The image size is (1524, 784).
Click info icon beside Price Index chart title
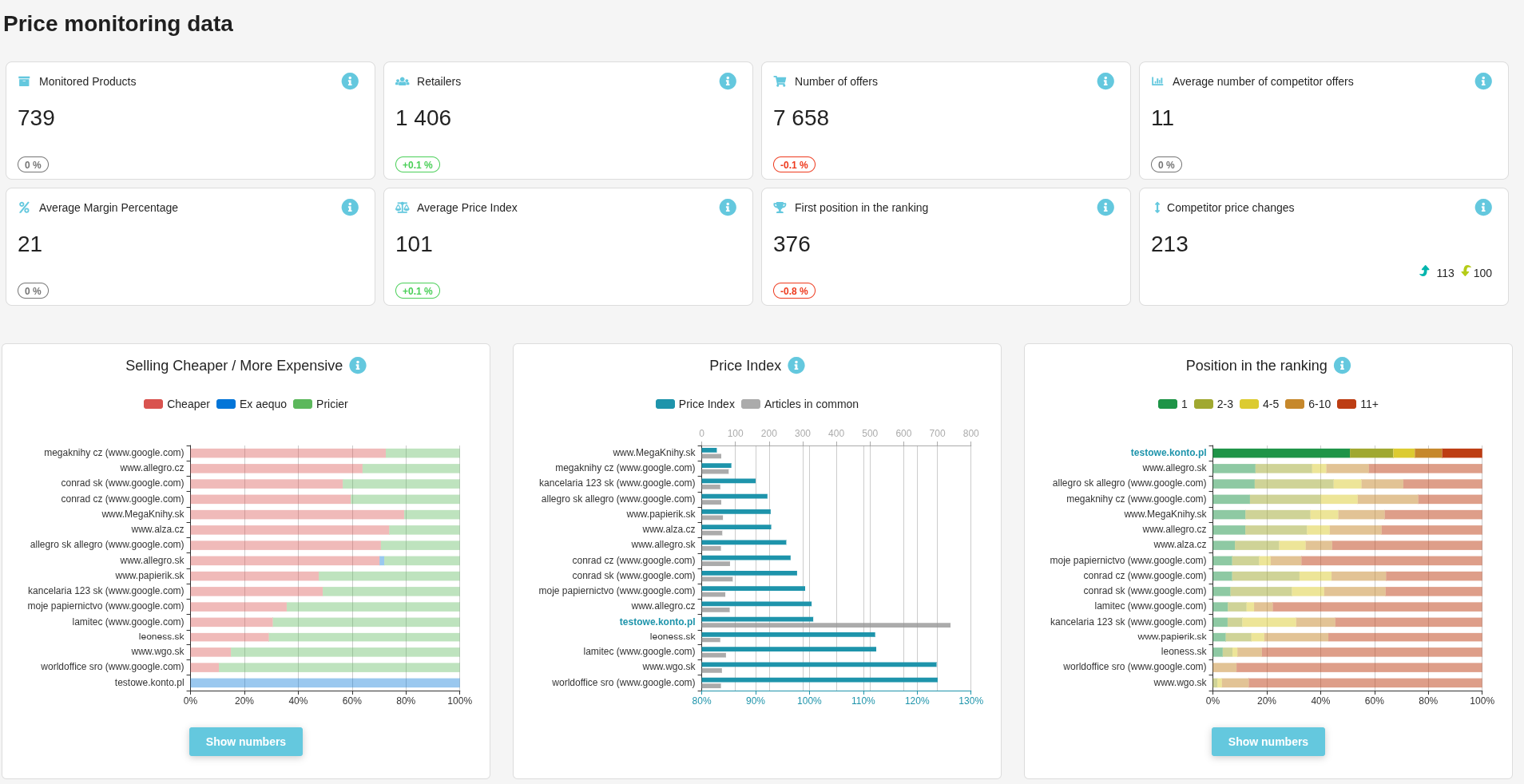(x=796, y=365)
